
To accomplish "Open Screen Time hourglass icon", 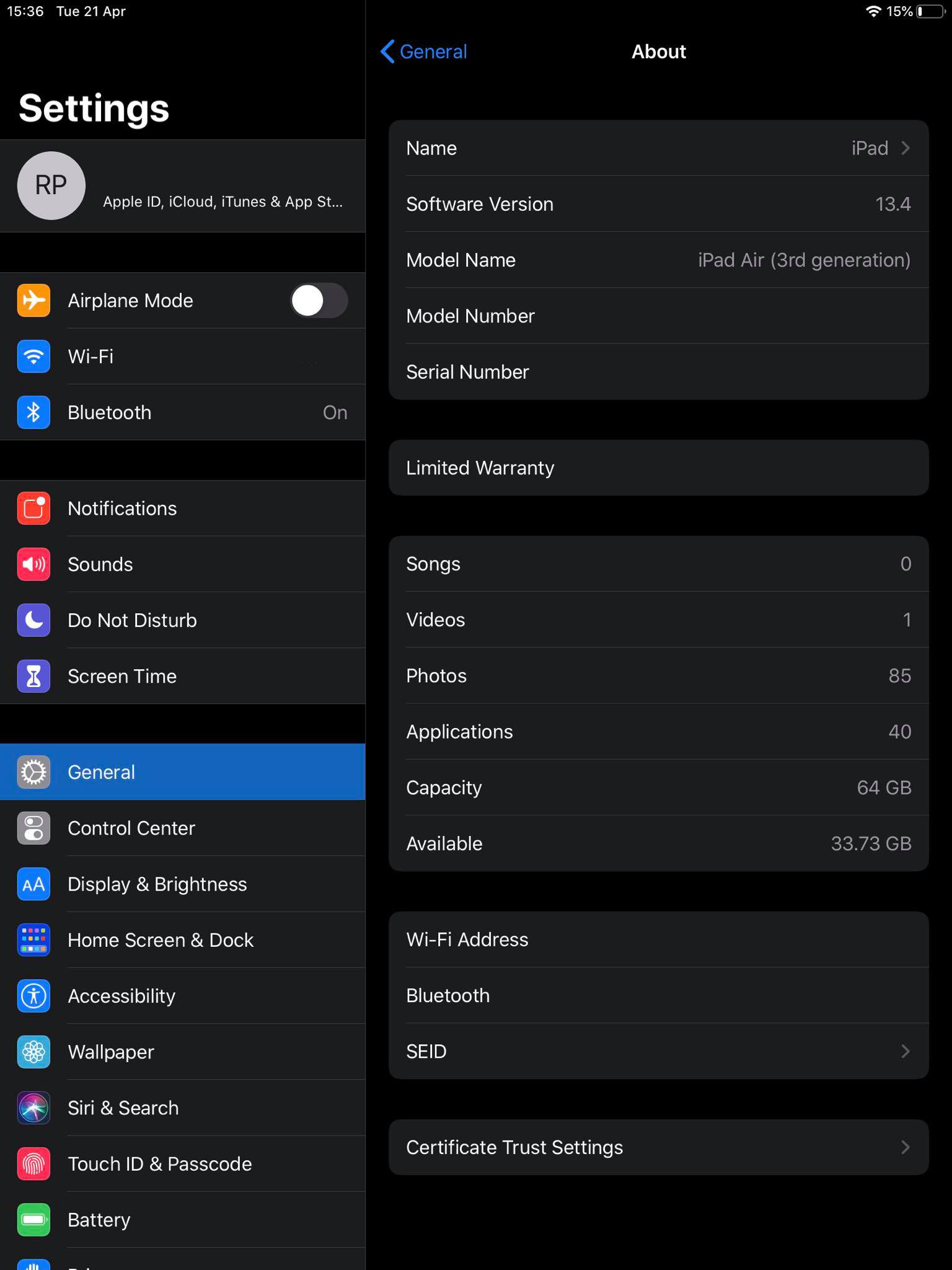I will pyautogui.click(x=33, y=676).
